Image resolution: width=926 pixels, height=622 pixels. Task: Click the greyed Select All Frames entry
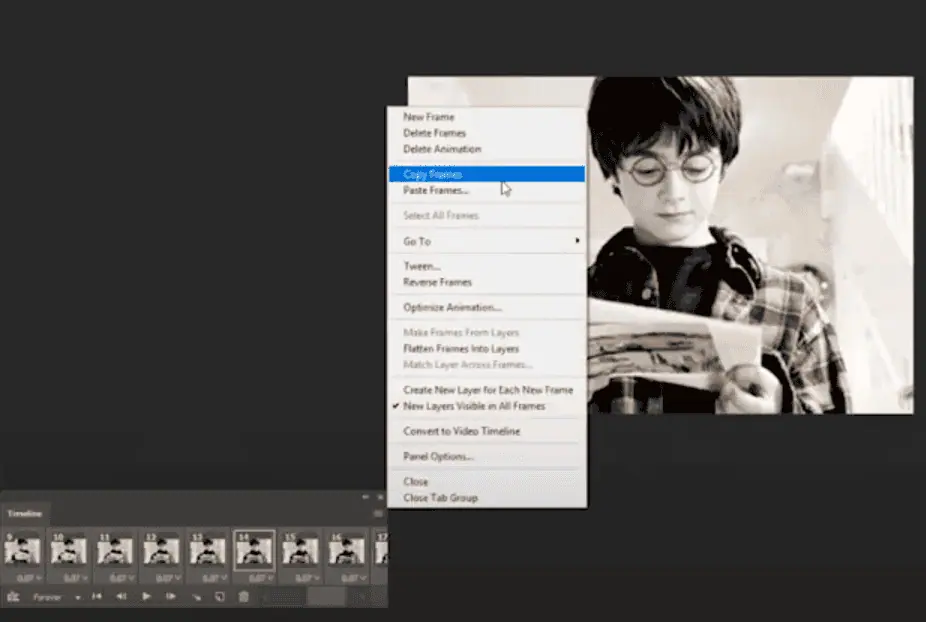487,216
